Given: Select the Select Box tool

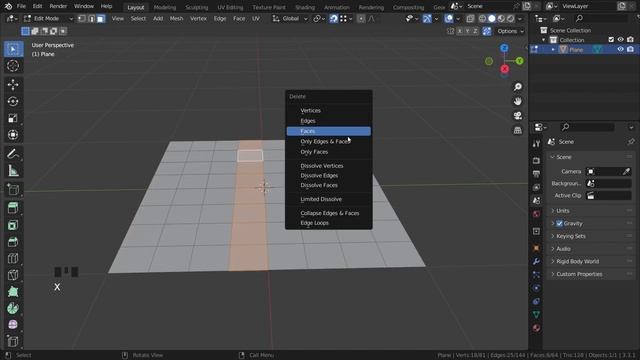Looking at the screenshot, I should click(13, 49).
